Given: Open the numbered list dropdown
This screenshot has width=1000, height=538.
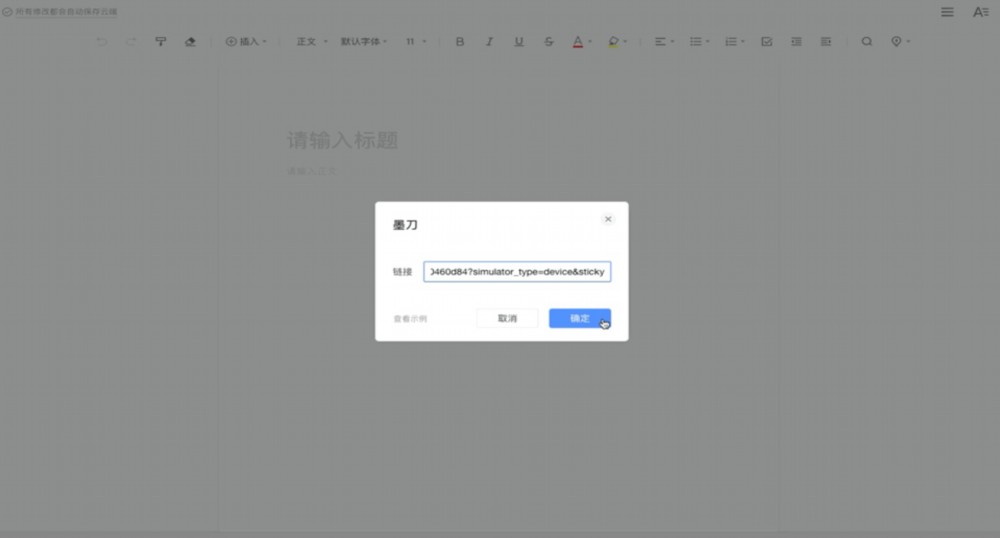Looking at the screenshot, I should click(x=735, y=41).
